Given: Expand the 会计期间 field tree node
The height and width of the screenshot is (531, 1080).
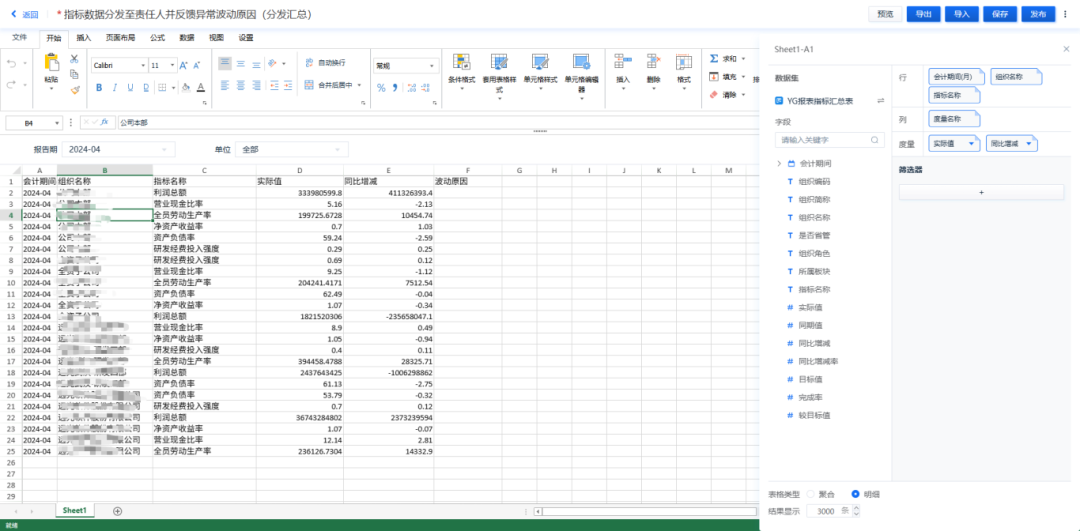Looking at the screenshot, I should point(779,163).
